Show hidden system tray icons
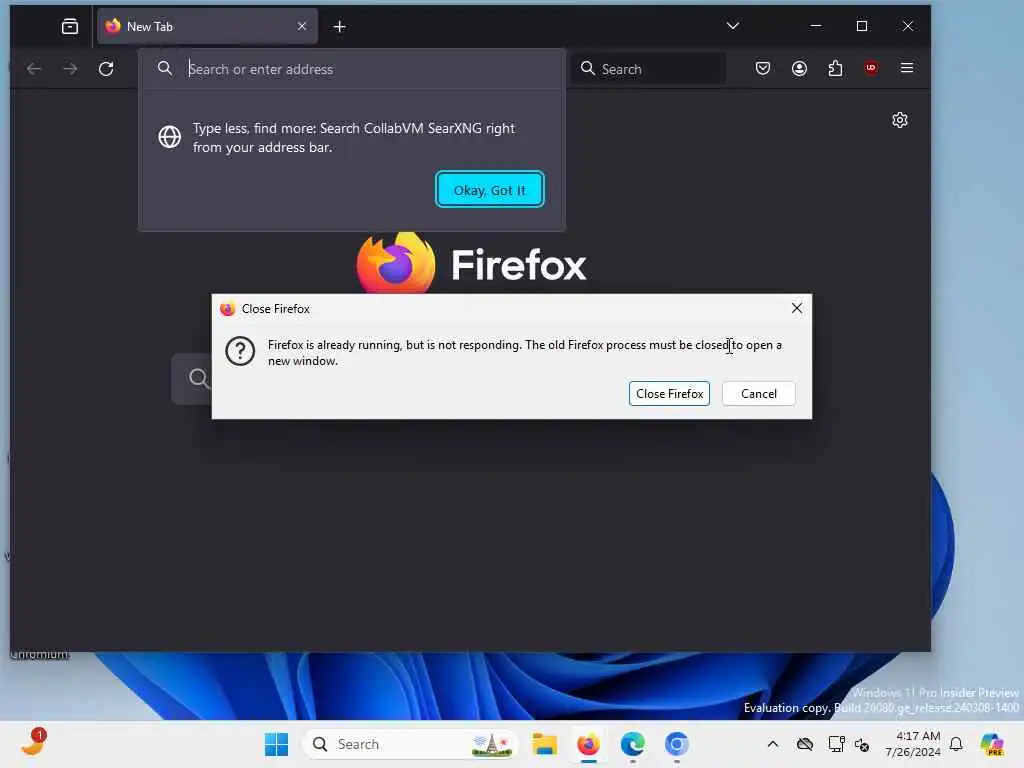Screen dimensions: 1024x768 coord(773,744)
